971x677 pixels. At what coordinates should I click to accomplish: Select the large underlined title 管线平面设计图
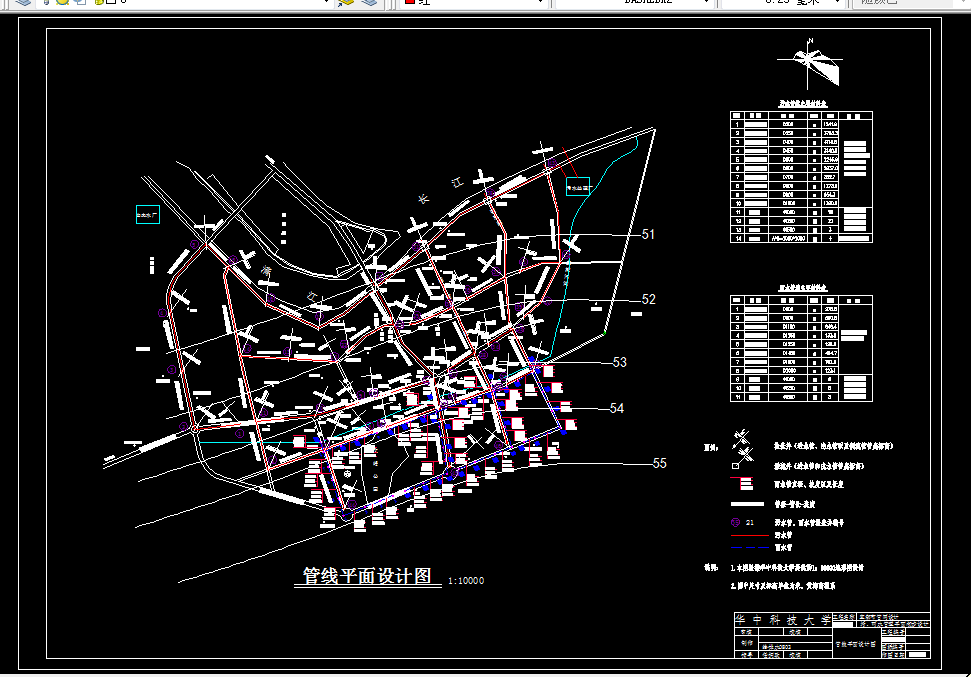(367, 576)
